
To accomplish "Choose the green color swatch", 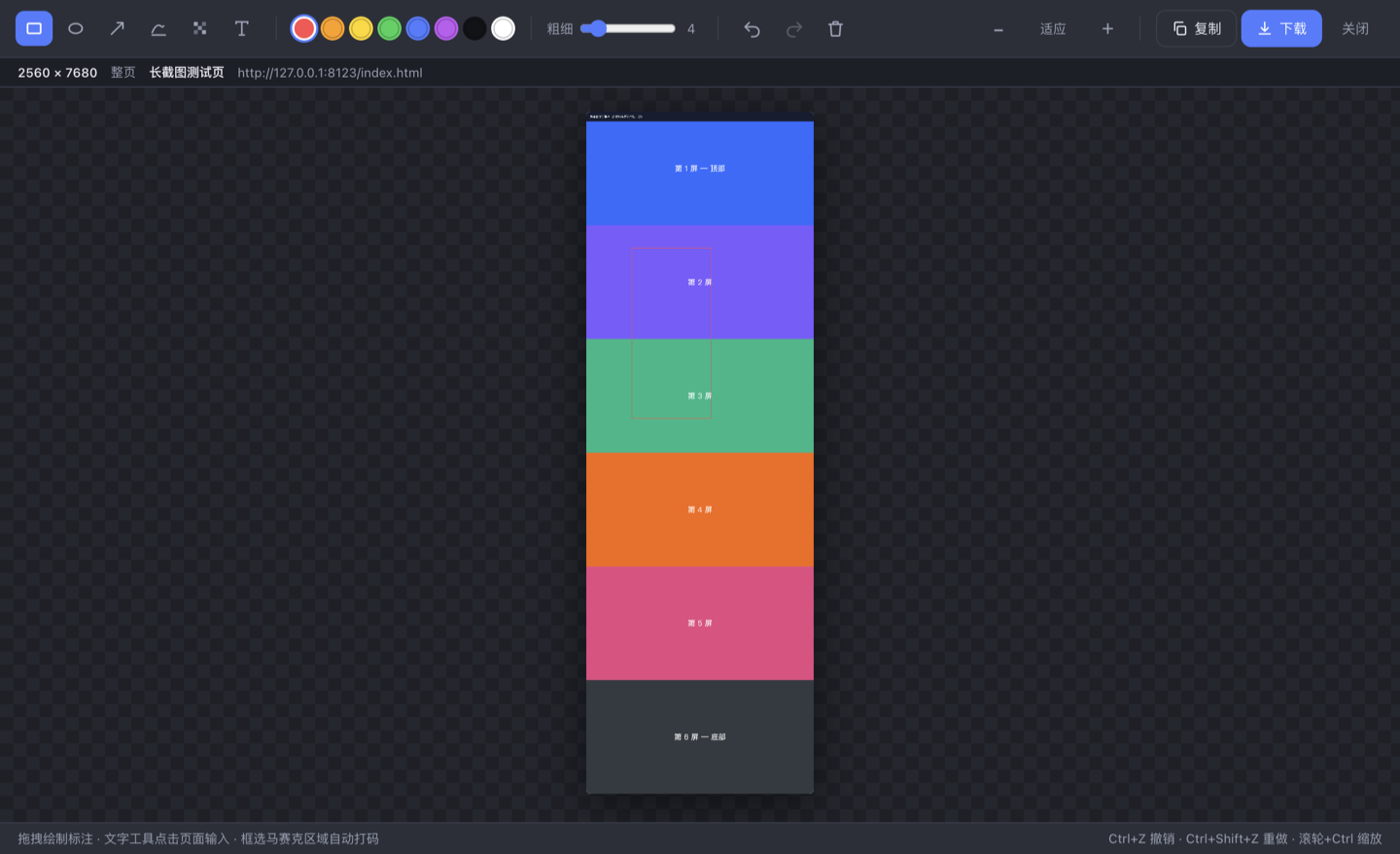I will pyautogui.click(x=389, y=29).
